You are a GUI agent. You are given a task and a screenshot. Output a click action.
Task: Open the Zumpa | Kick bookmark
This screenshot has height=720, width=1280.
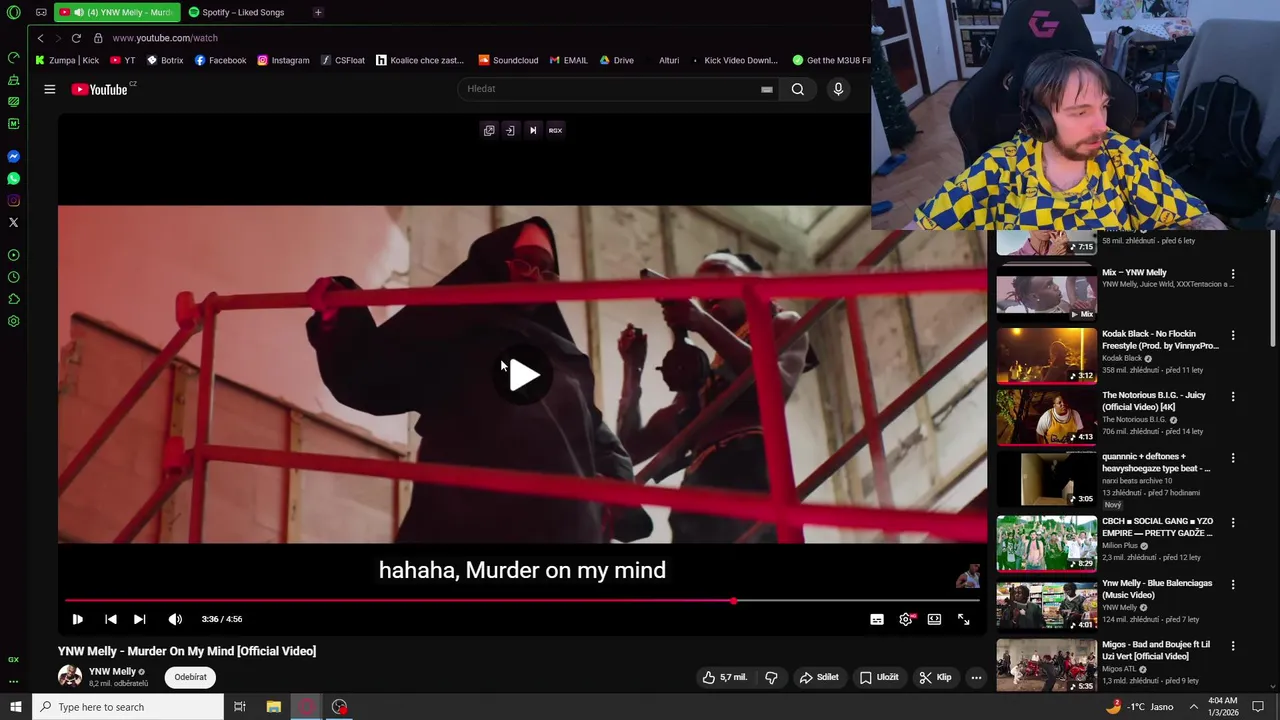tap(67, 60)
